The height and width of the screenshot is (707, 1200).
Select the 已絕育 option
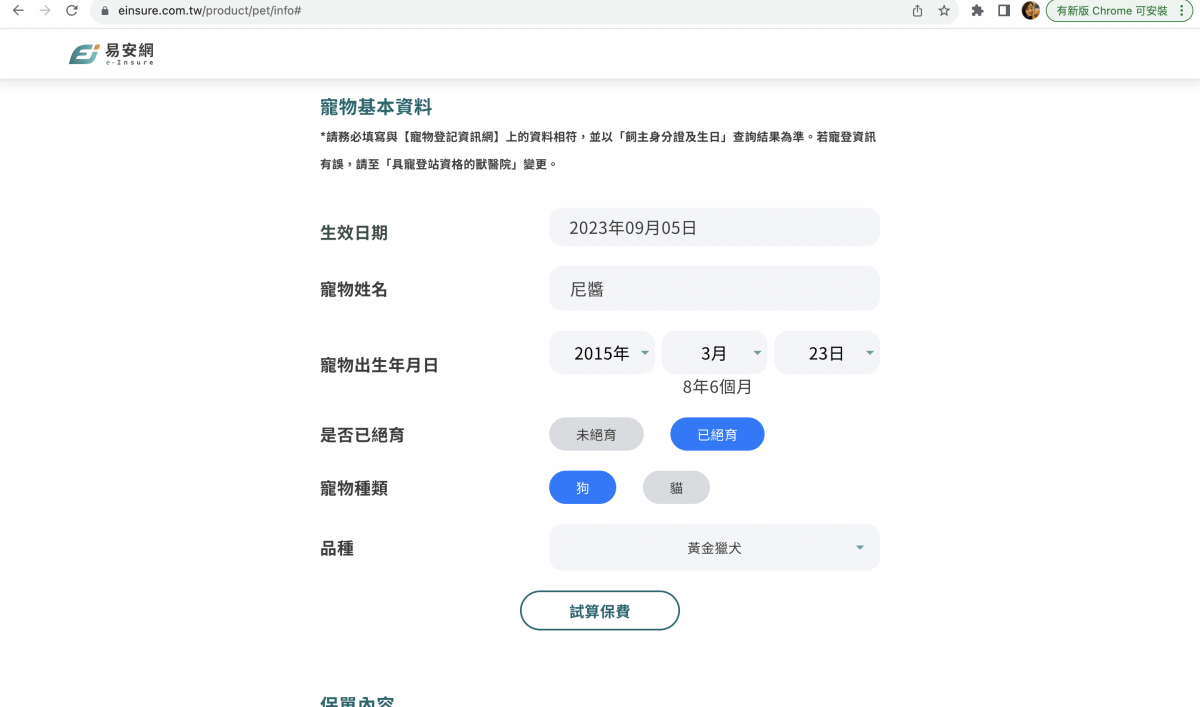click(x=717, y=434)
